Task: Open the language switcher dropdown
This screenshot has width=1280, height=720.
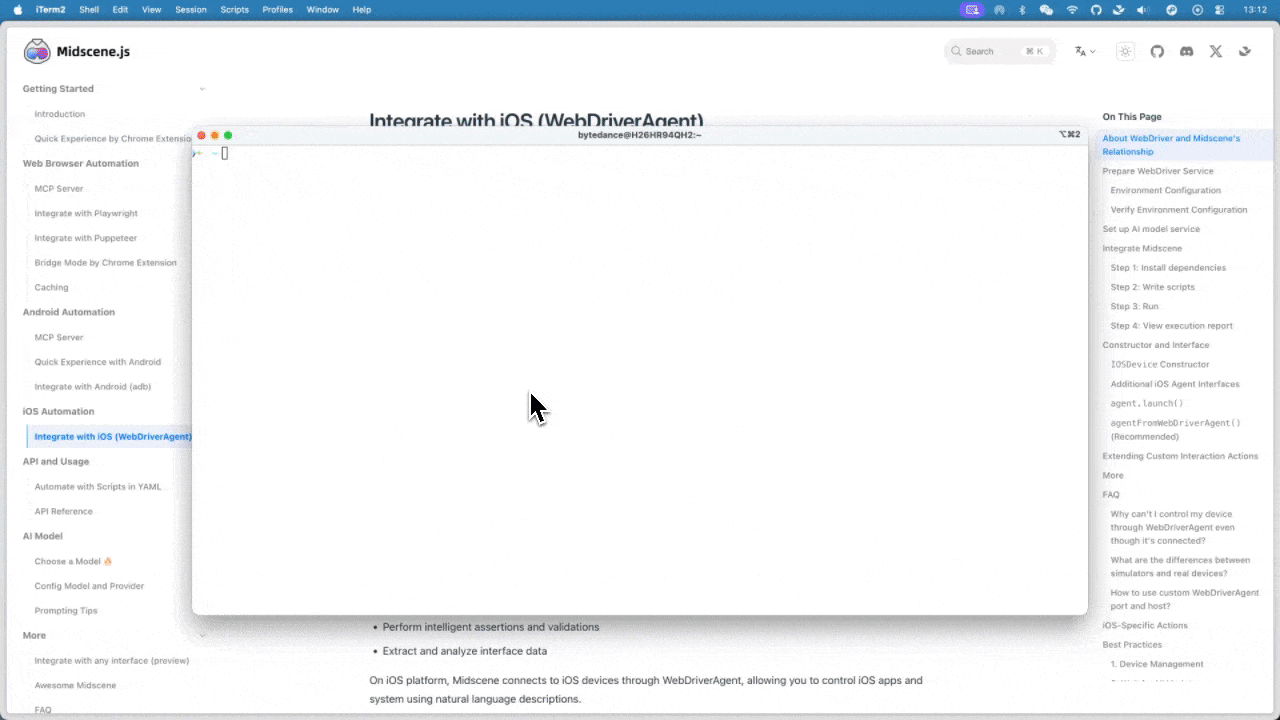Action: pos(1085,51)
